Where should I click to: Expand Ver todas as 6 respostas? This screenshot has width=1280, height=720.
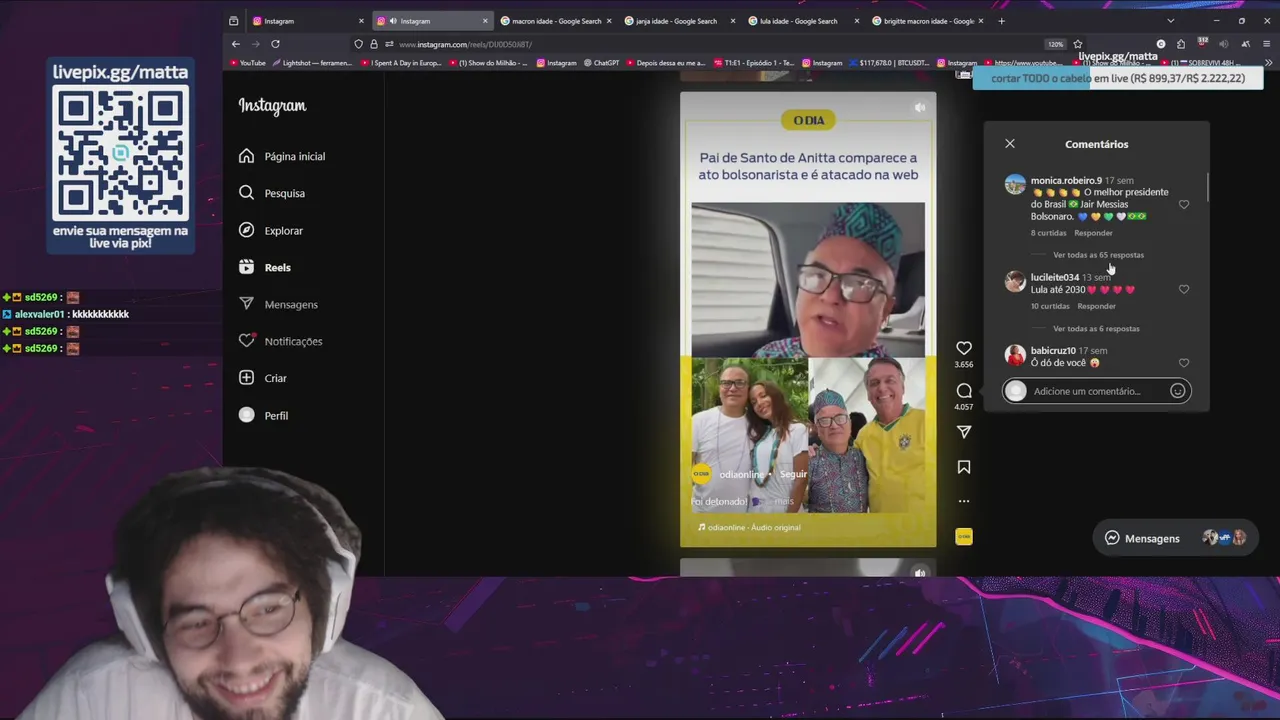[1096, 329]
